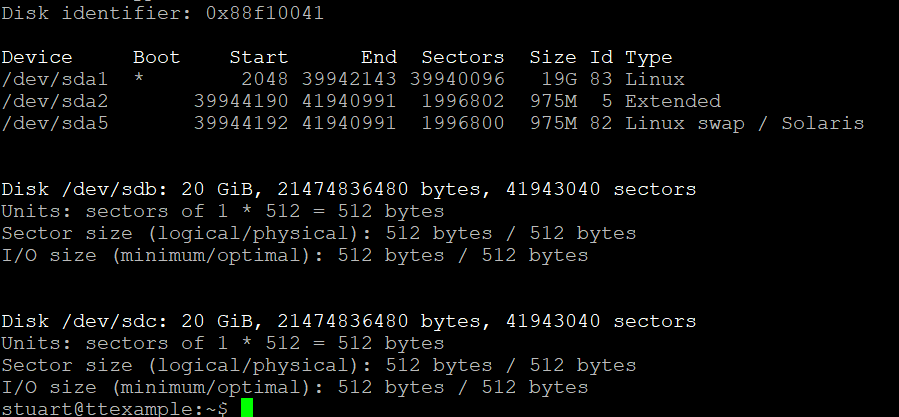This screenshot has height=417, width=899.
Task: Click the Linux swap / Solaris text
Action: click(x=744, y=123)
